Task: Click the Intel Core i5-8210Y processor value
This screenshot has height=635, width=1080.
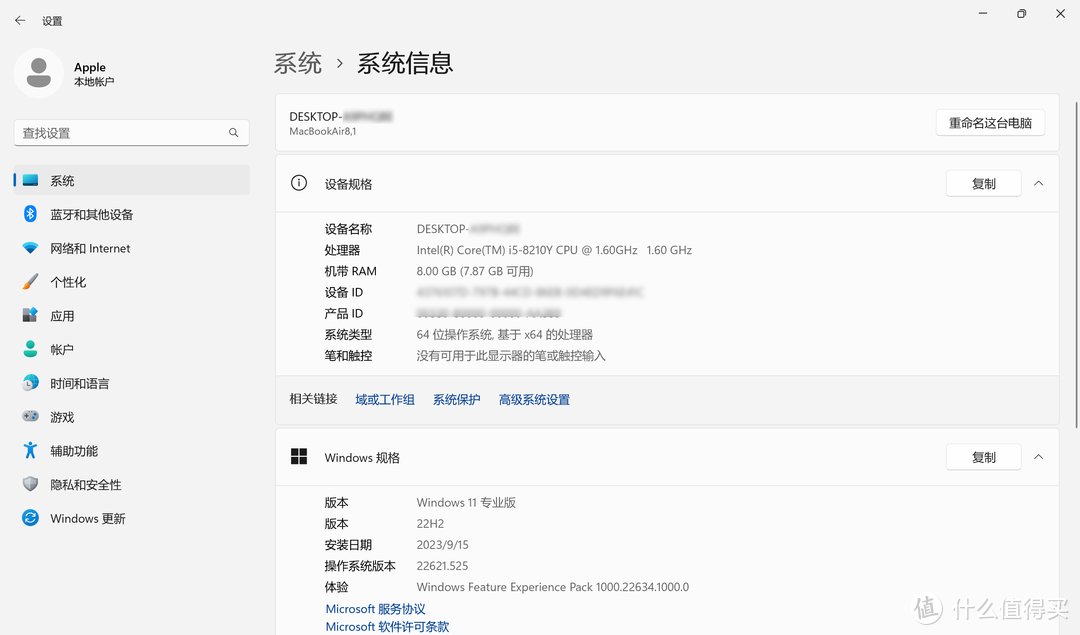Action: 554,250
